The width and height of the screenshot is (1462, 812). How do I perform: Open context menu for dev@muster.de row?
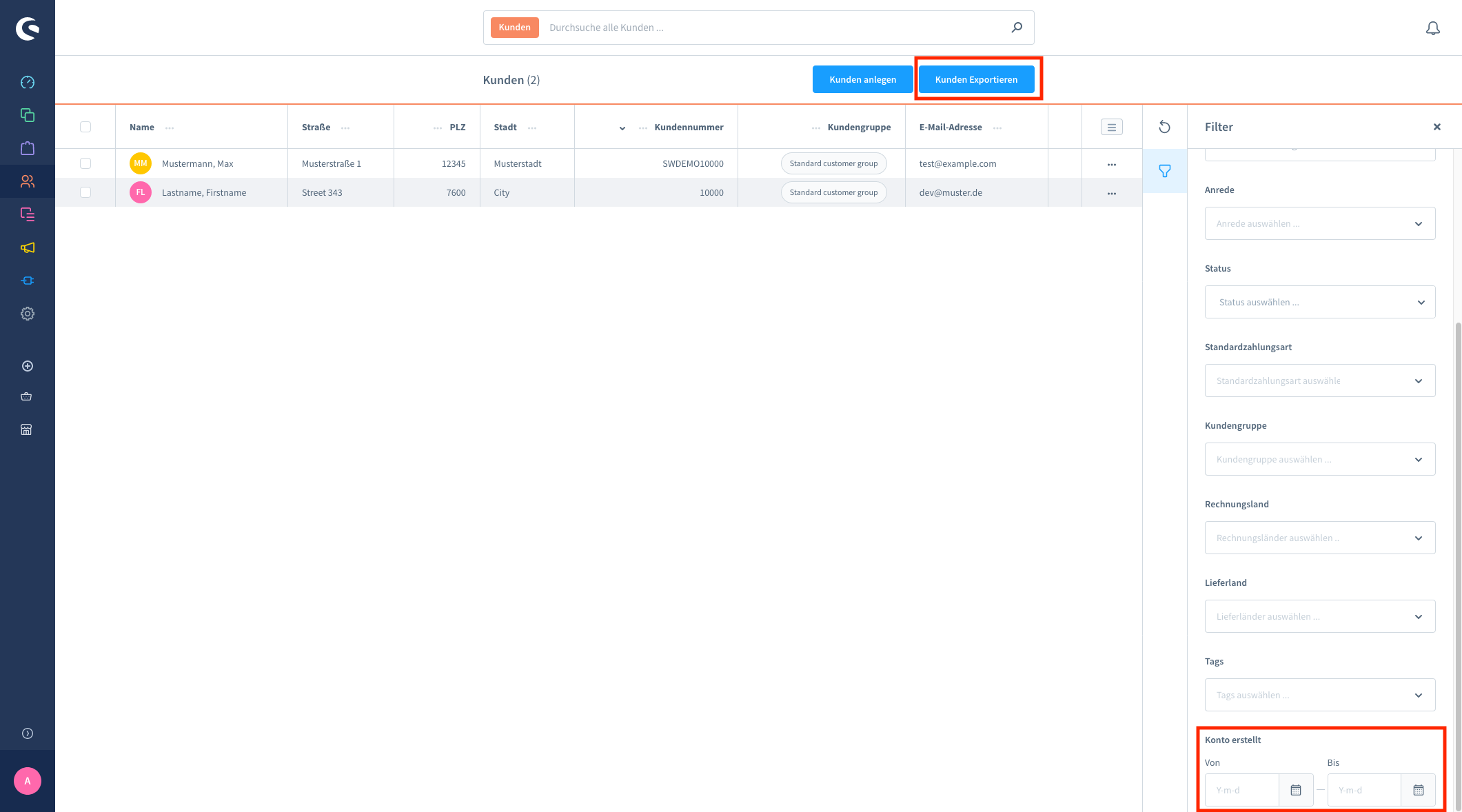point(1111,193)
